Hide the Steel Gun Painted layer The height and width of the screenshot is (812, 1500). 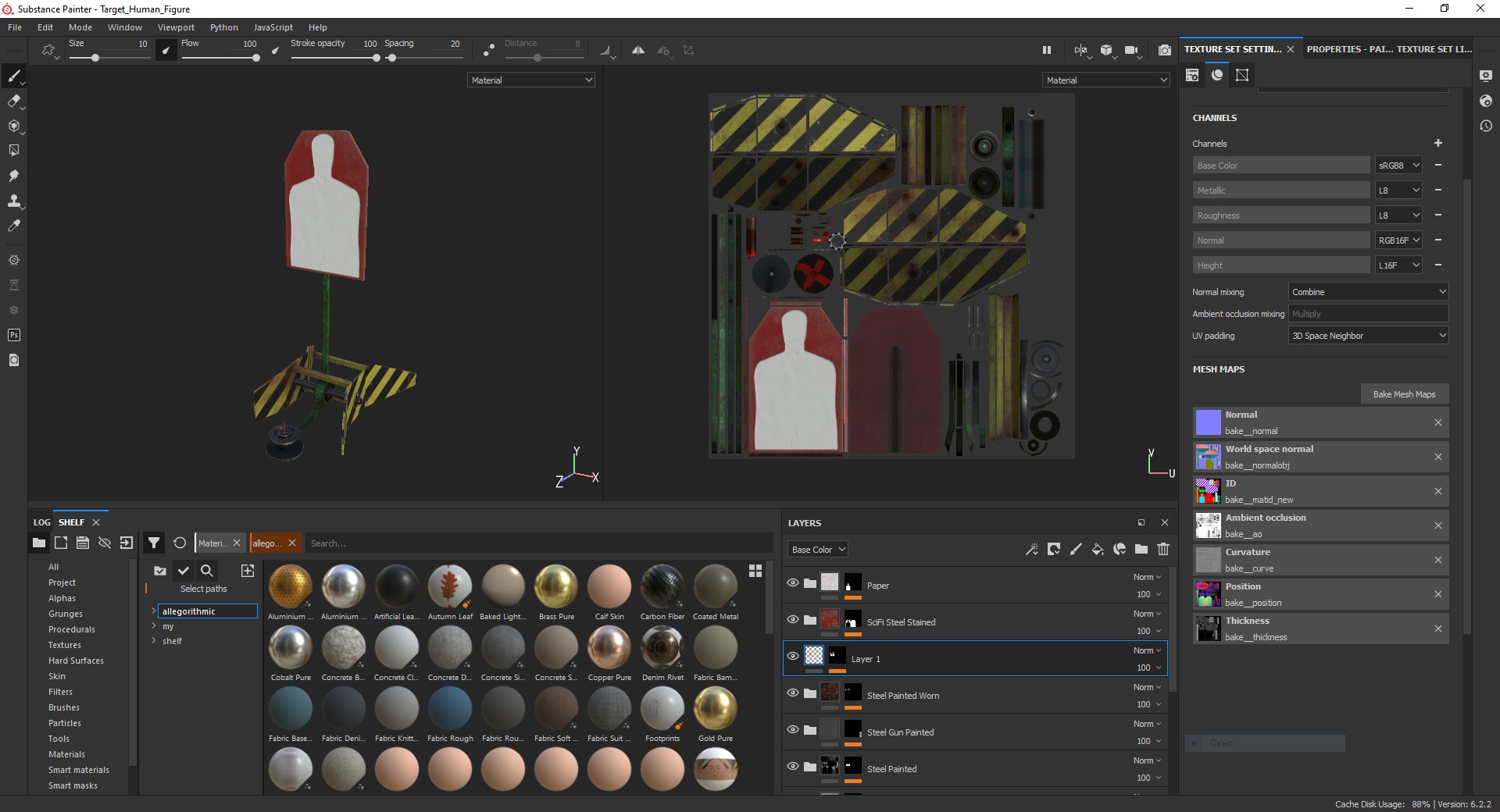(x=793, y=730)
